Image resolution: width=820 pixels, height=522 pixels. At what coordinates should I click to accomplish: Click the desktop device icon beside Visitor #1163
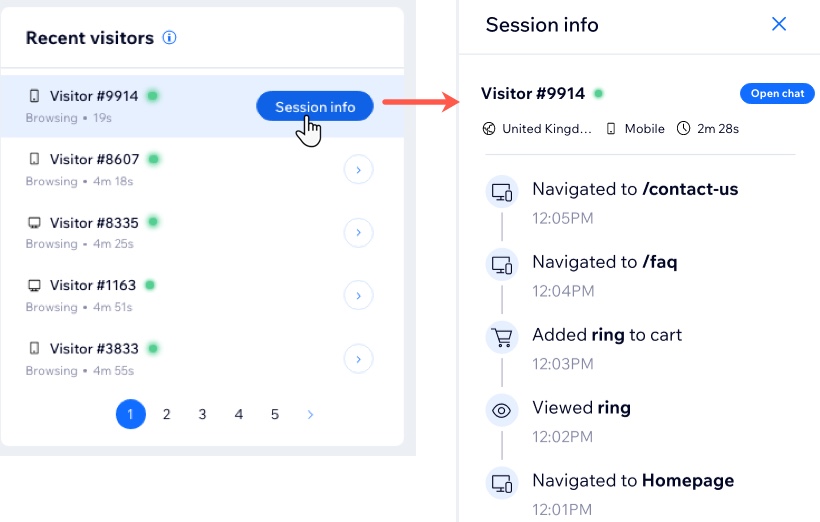(x=34, y=286)
